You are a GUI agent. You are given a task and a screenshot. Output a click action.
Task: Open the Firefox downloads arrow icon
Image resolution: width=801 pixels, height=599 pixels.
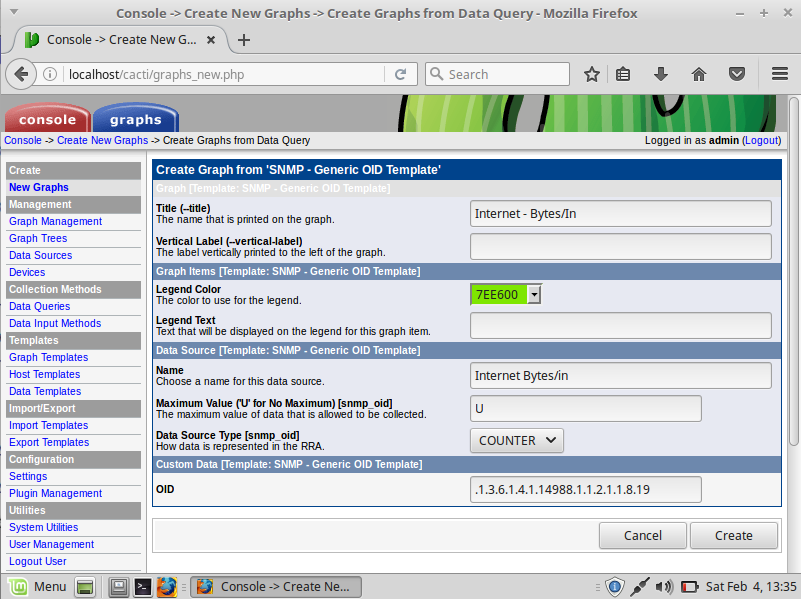tap(660, 74)
